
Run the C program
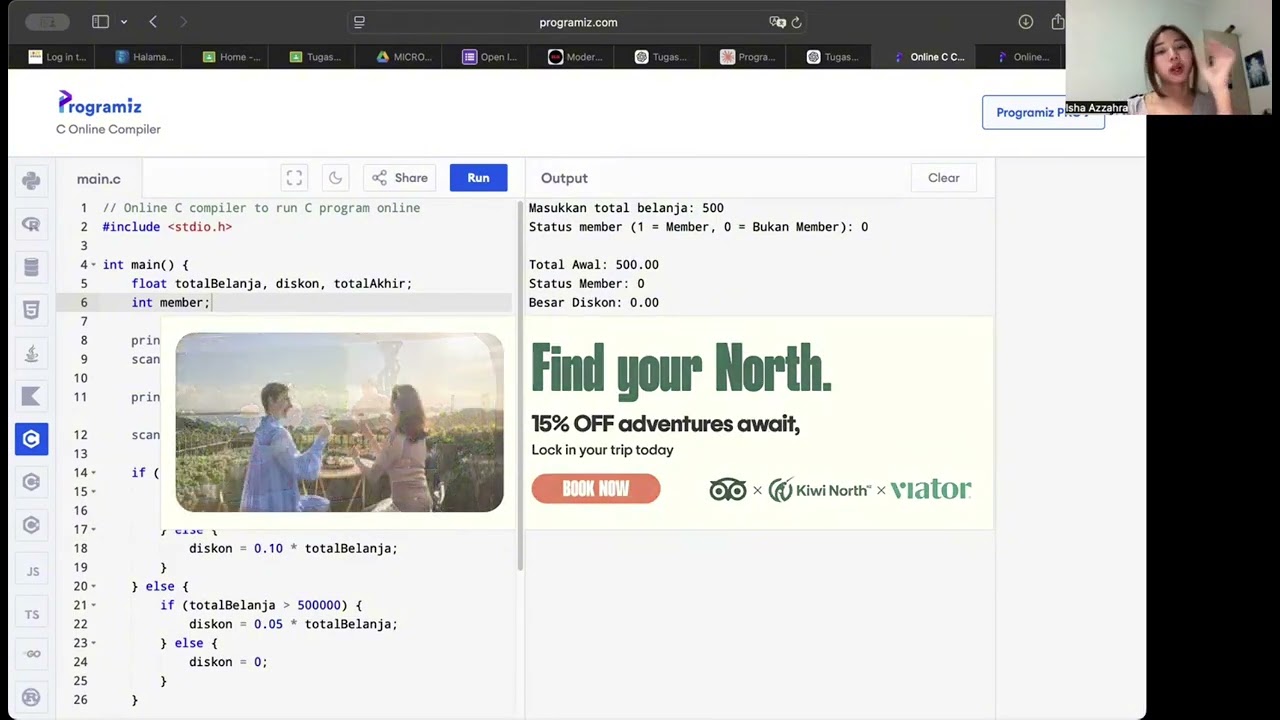point(478,178)
